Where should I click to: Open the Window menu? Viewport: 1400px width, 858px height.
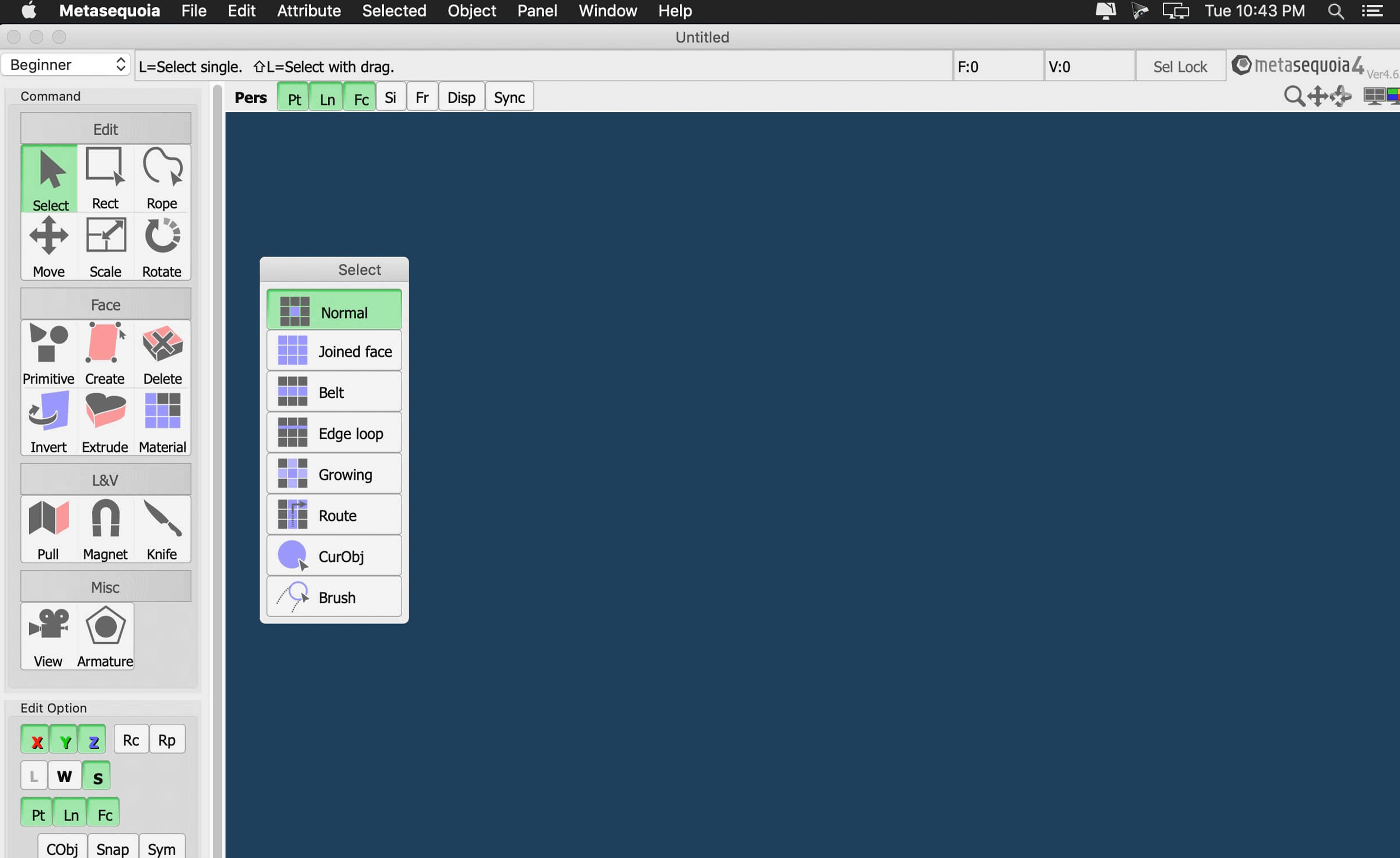point(608,11)
